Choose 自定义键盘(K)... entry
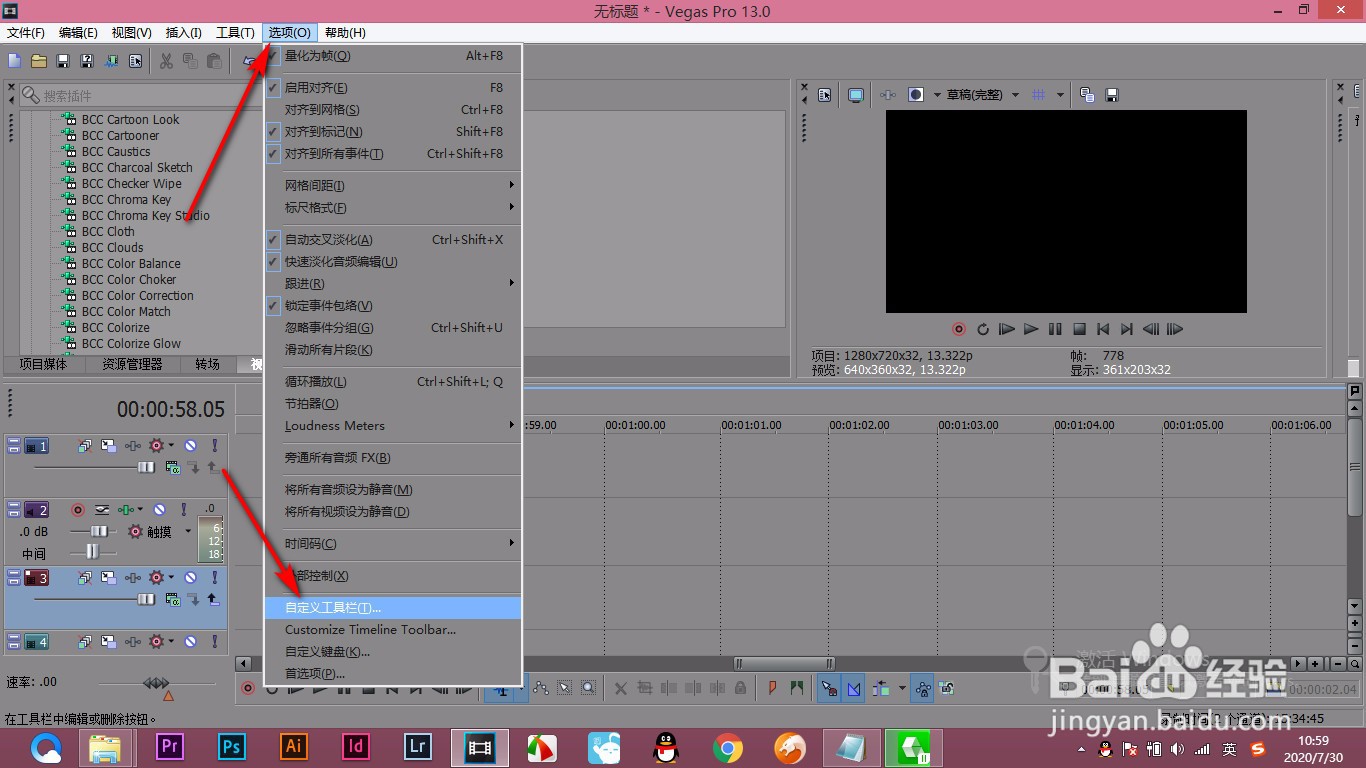The height and width of the screenshot is (768, 1366). (x=393, y=652)
